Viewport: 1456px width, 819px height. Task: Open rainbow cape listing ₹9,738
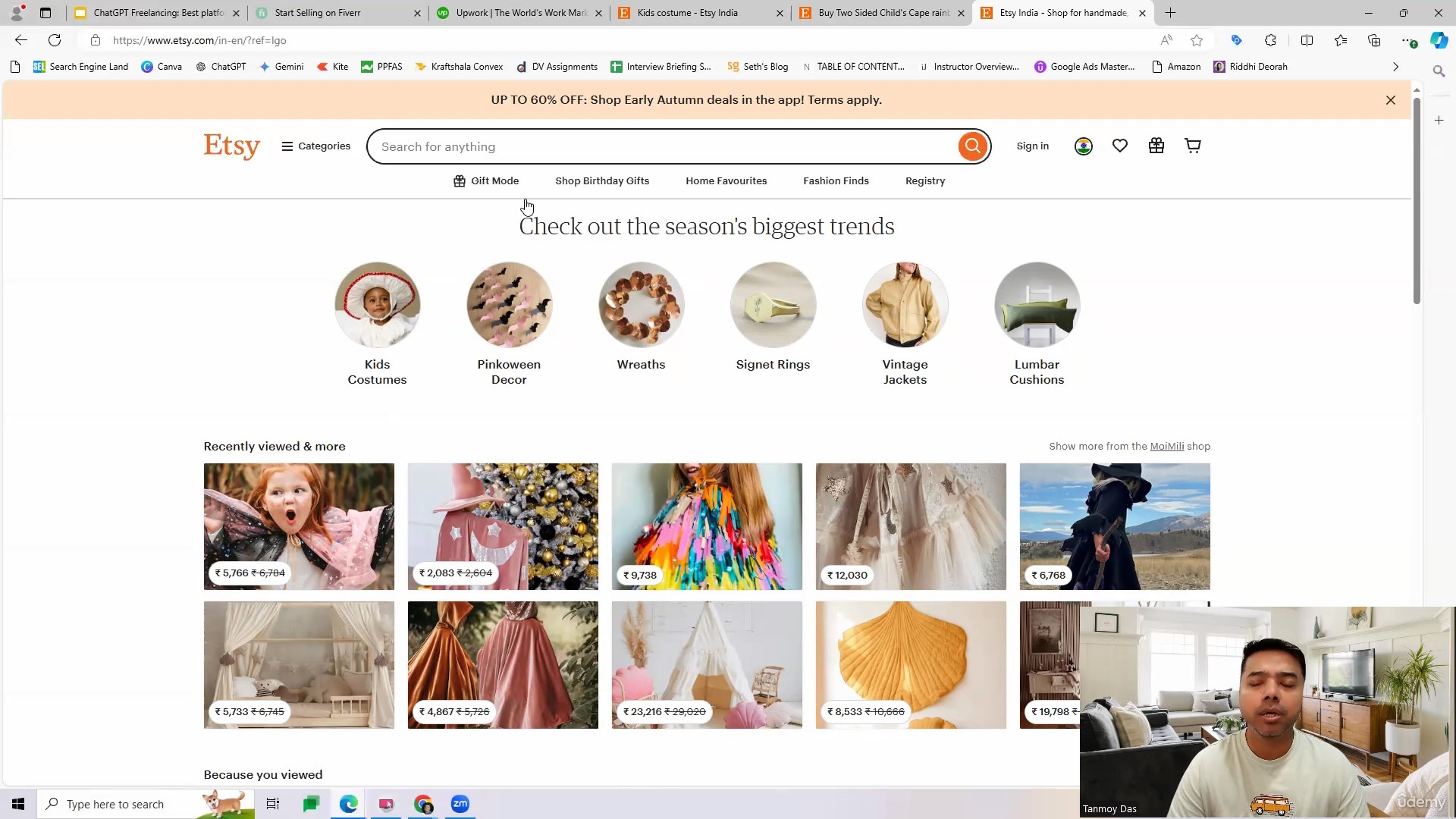[x=707, y=526]
